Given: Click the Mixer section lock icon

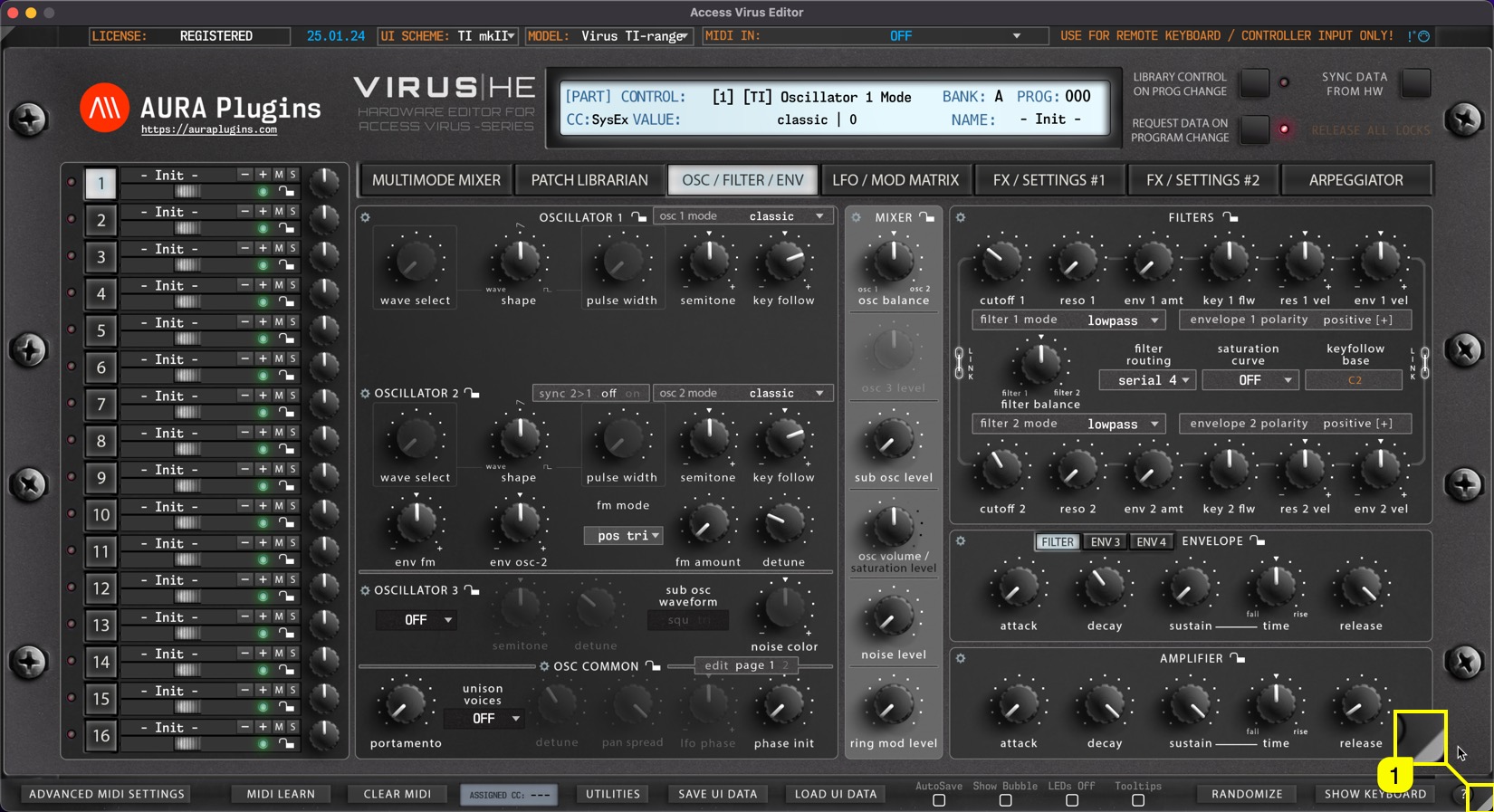Looking at the screenshot, I should pos(926,217).
